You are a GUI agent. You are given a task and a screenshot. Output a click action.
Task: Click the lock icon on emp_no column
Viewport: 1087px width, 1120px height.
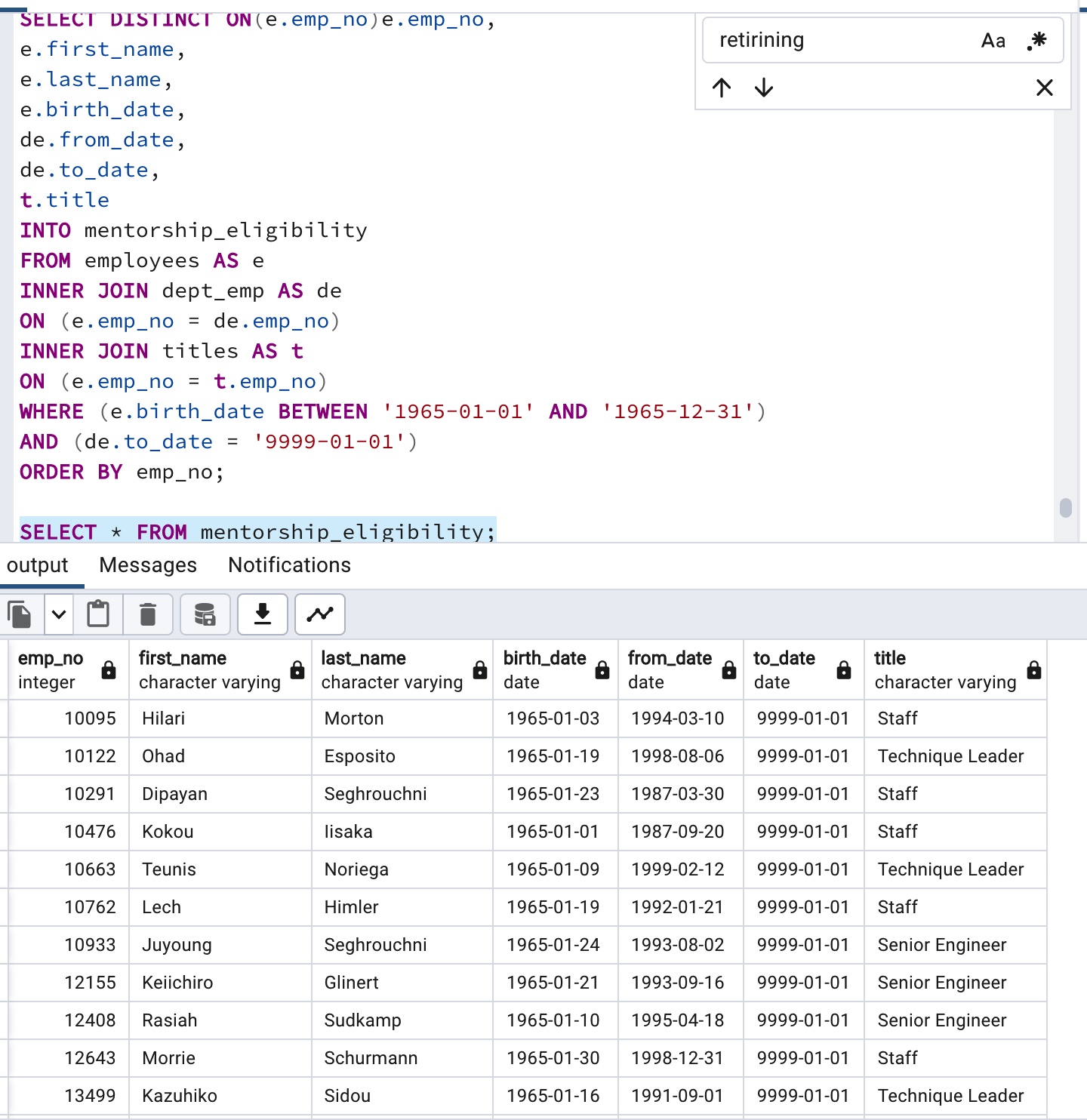[107, 669]
